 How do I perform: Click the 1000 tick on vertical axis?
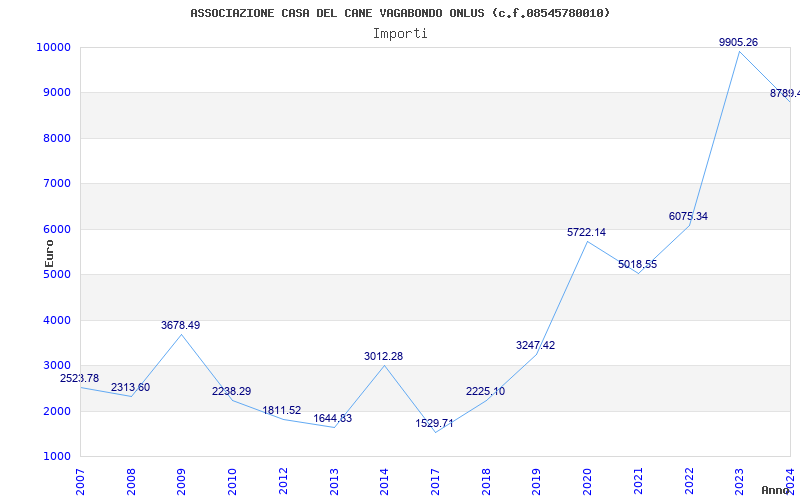click(x=56, y=457)
